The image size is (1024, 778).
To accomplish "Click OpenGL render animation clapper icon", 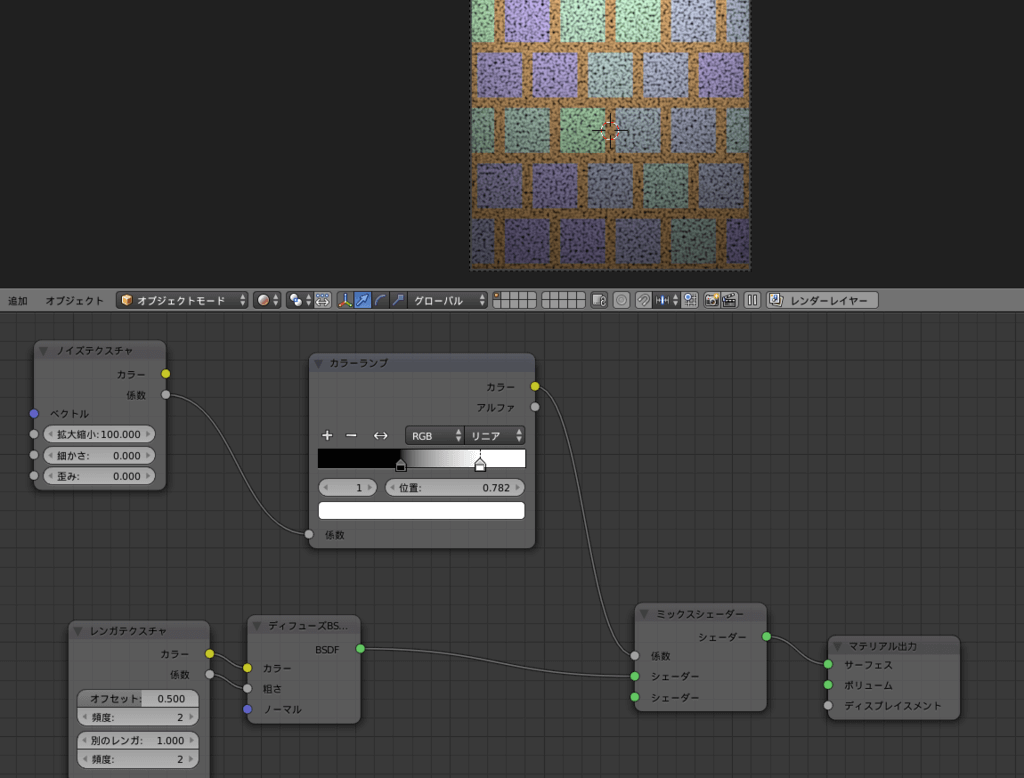I will (729, 300).
